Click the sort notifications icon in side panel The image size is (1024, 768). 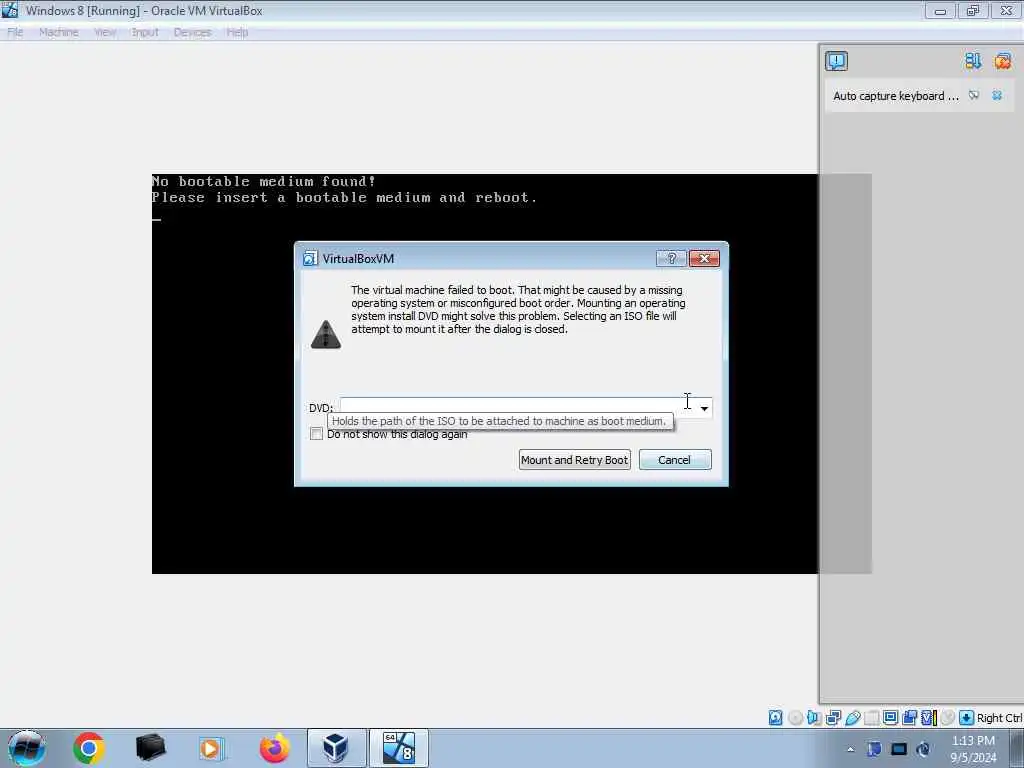click(972, 61)
